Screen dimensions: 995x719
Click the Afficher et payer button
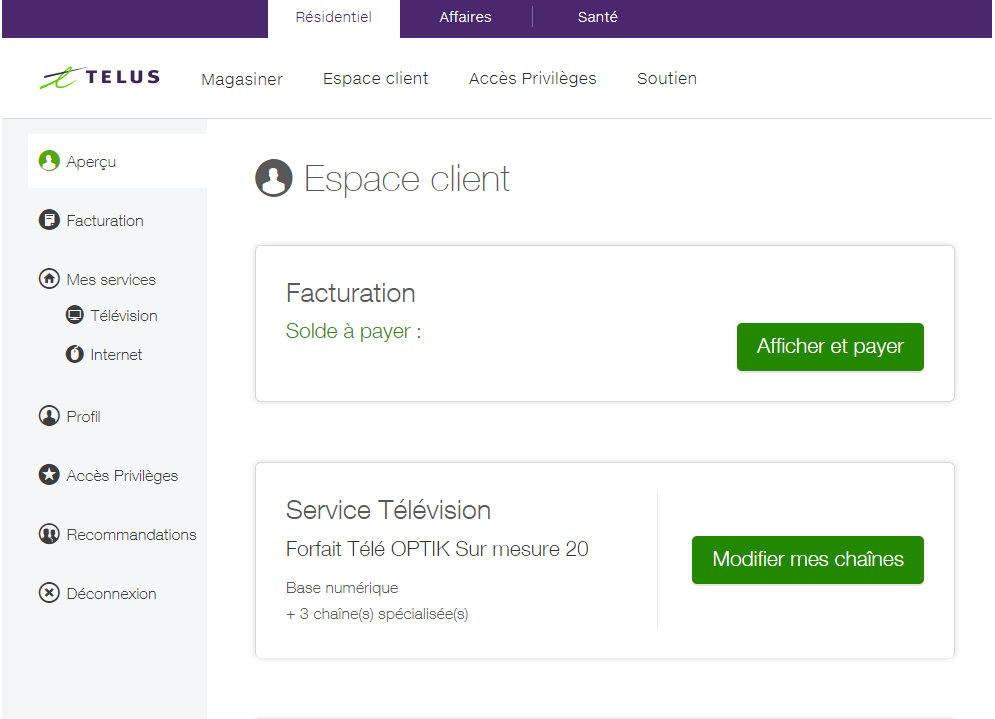click(x=830, y=346)
